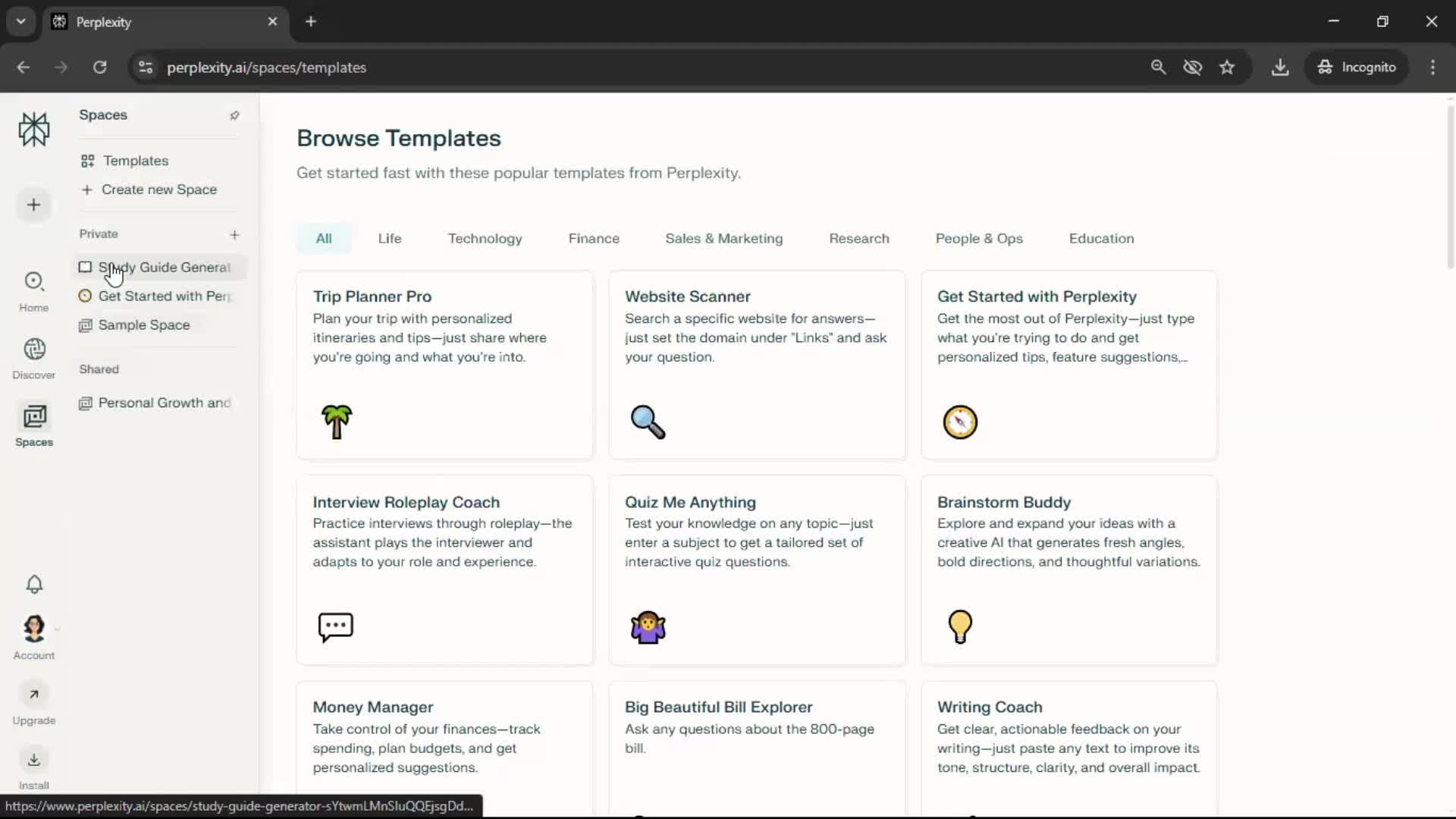Add new private Space with plus

pyautogui.click(x=234, y=234)
